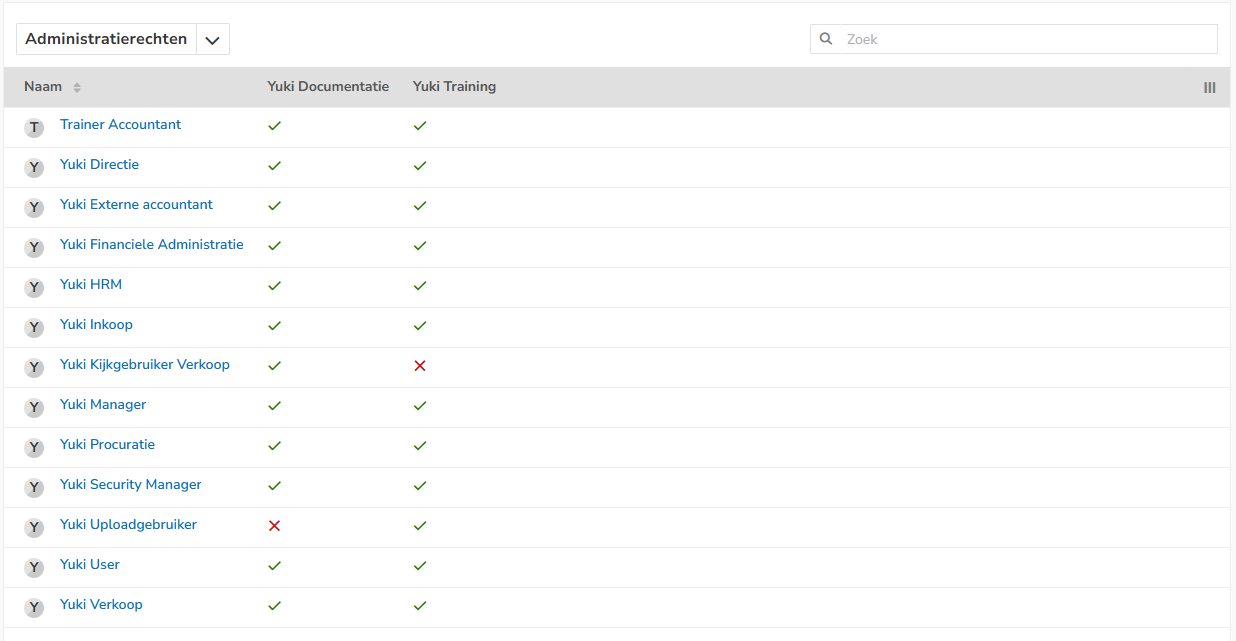The height and width of the screenshot is (641, 1236).
Task: Open the Yuki Verkoop link
Action: pos(101,605)
